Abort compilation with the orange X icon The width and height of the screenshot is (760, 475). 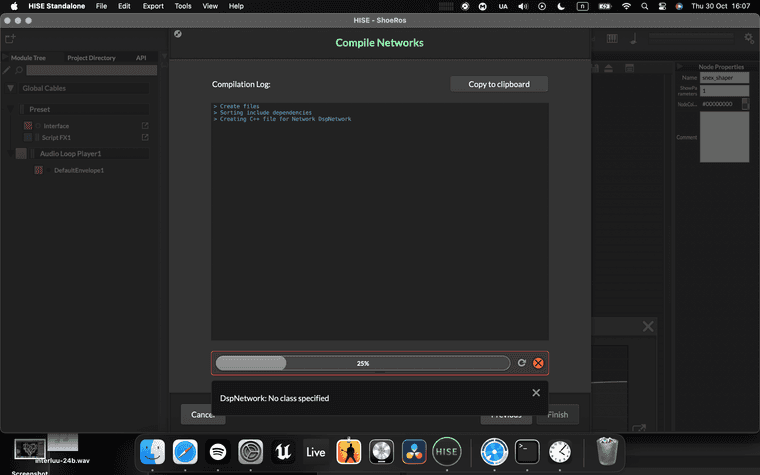coord(538,363)
